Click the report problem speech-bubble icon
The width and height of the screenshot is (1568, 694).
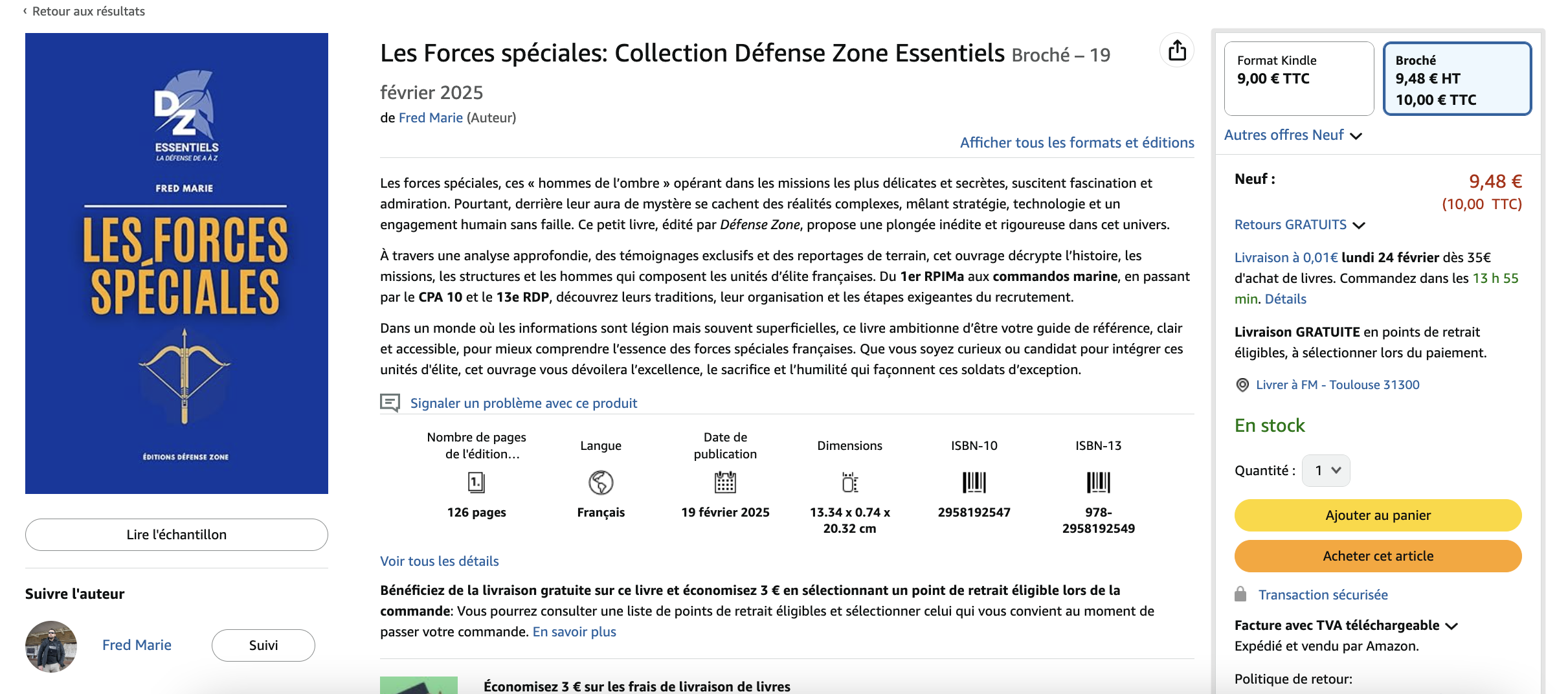coord(390,403)
